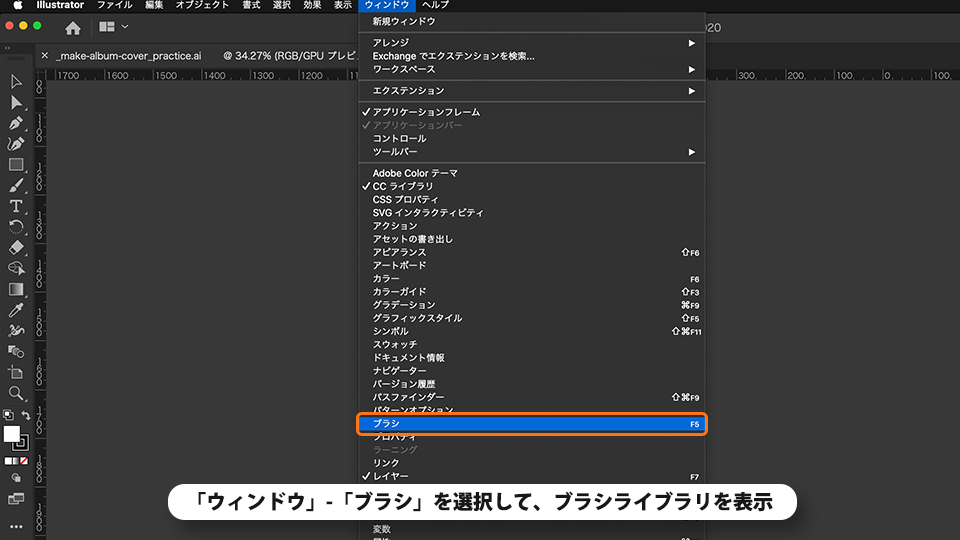Expand toolbar double-arrow at top left
Screen dimensions: 960x540
click(7, 48)
